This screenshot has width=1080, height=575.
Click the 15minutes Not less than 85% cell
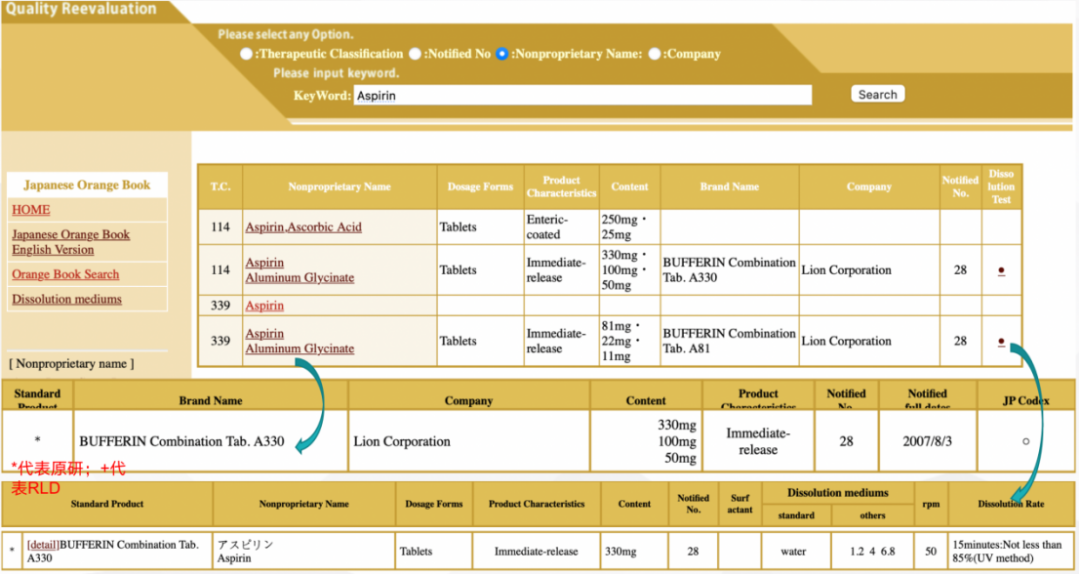tap(1010, 552)
